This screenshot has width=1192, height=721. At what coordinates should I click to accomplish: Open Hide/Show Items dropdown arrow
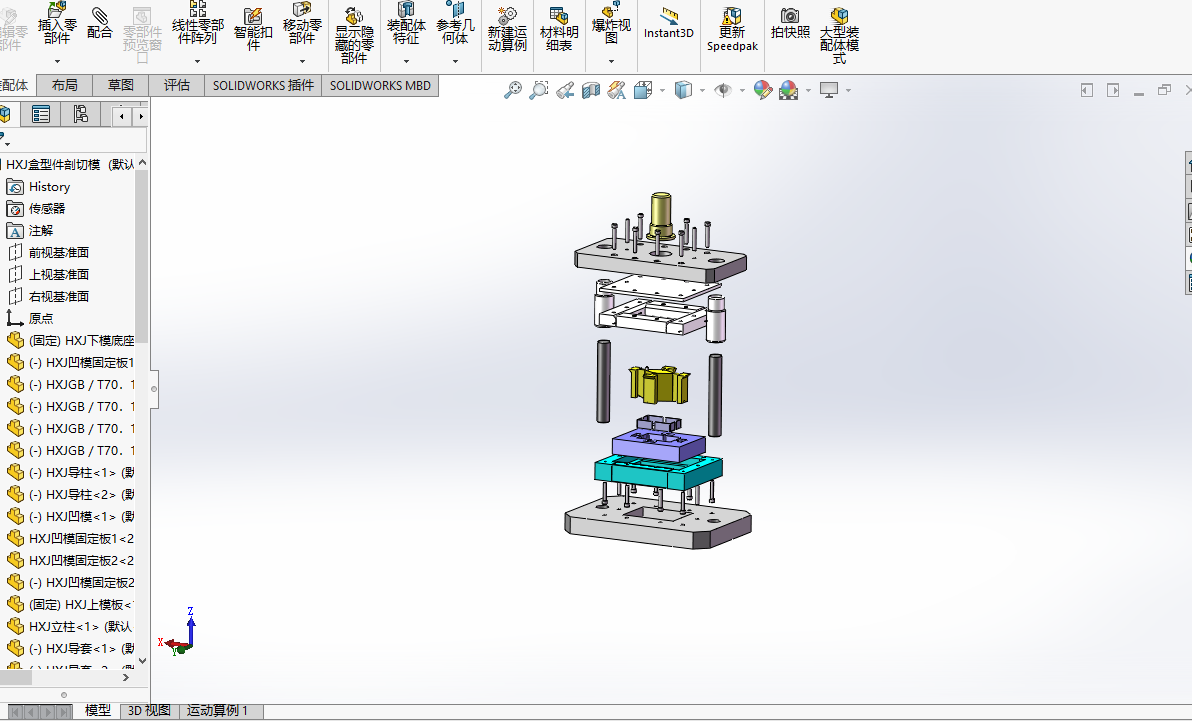pos(742,91)
